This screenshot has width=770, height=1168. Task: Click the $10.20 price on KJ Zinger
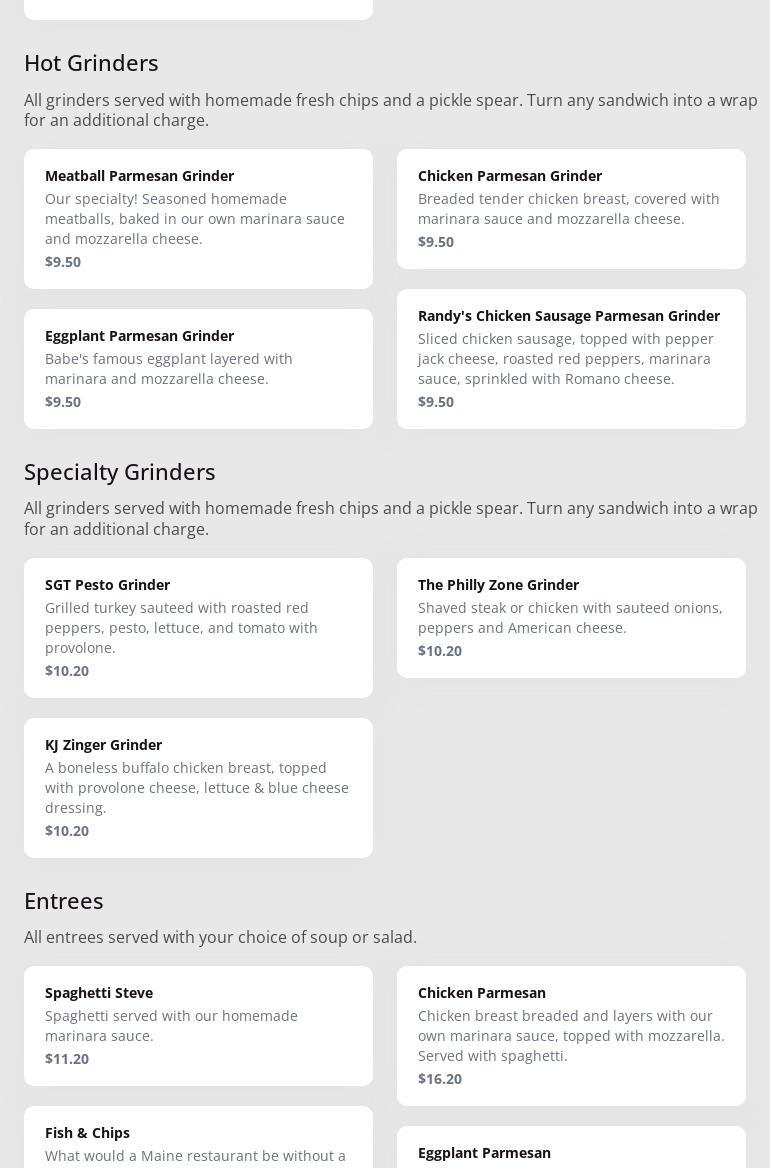[x=67, y=831]
